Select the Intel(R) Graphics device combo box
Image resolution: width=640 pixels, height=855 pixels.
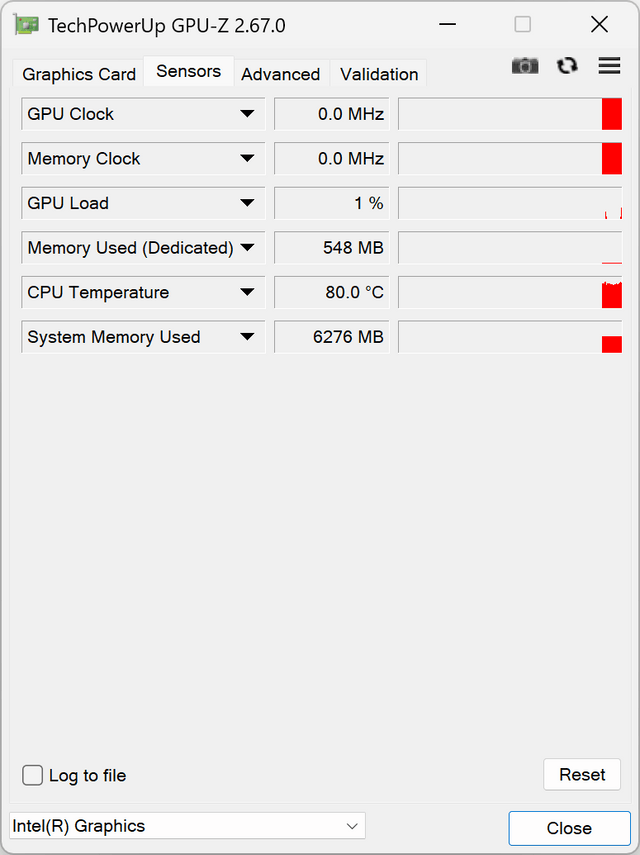pos(187,826)
